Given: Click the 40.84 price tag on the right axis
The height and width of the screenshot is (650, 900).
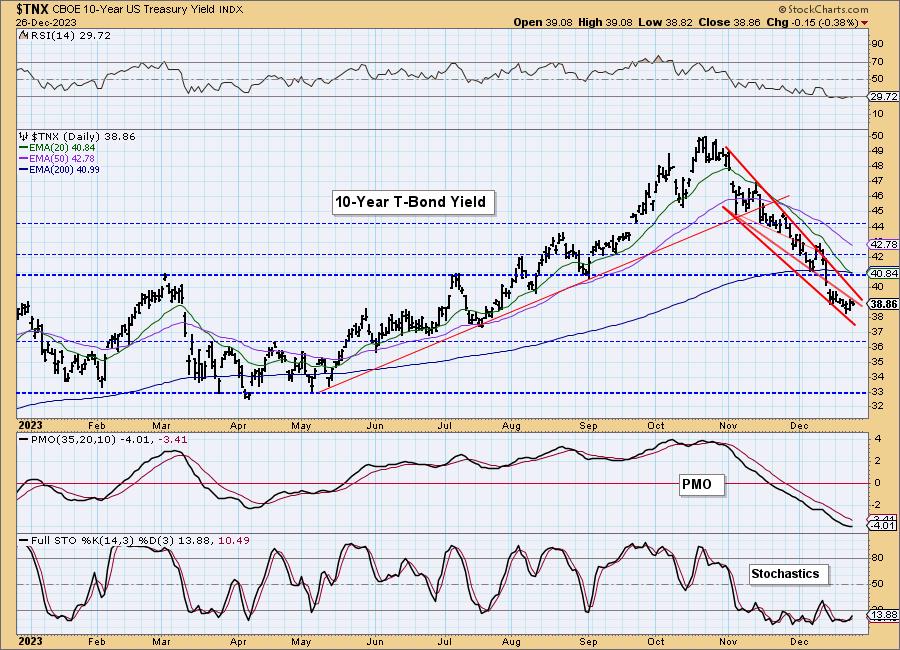Looking at the screenshot, I should click(884, 274).
